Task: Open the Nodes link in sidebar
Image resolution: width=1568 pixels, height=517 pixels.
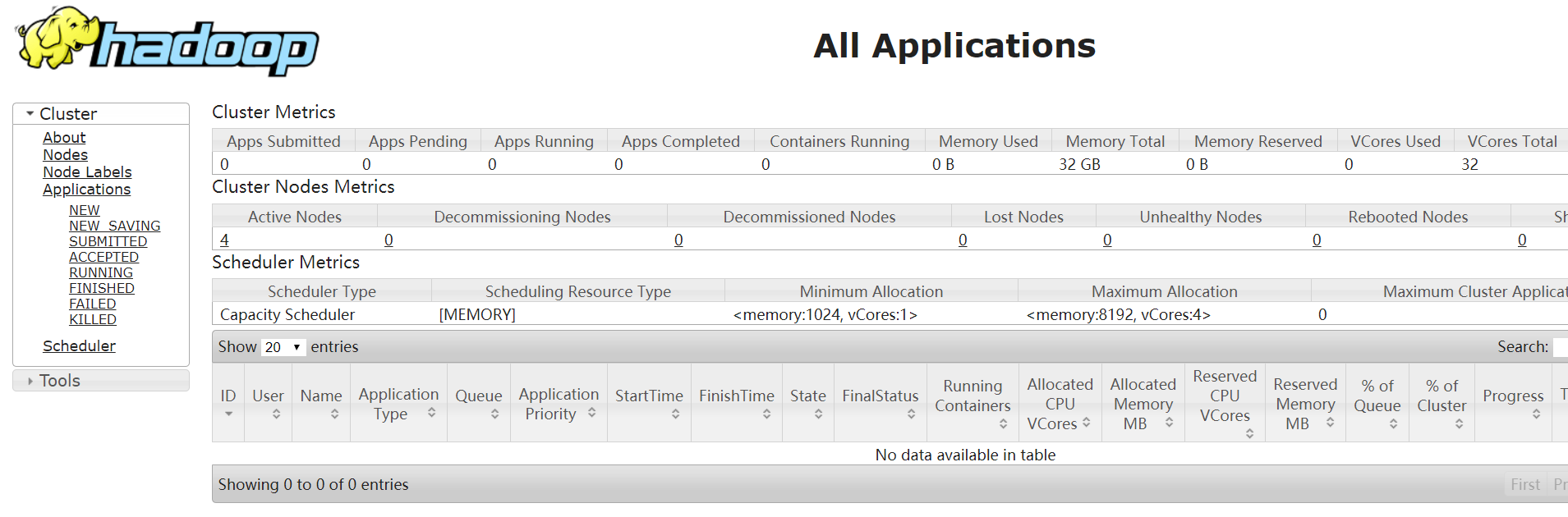Action: [x=65, y=155]
